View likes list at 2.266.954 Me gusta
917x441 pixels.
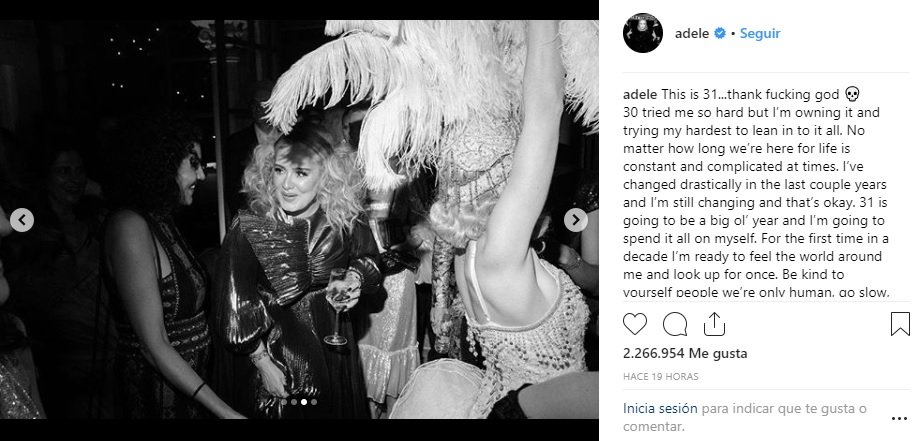[677, 353]
